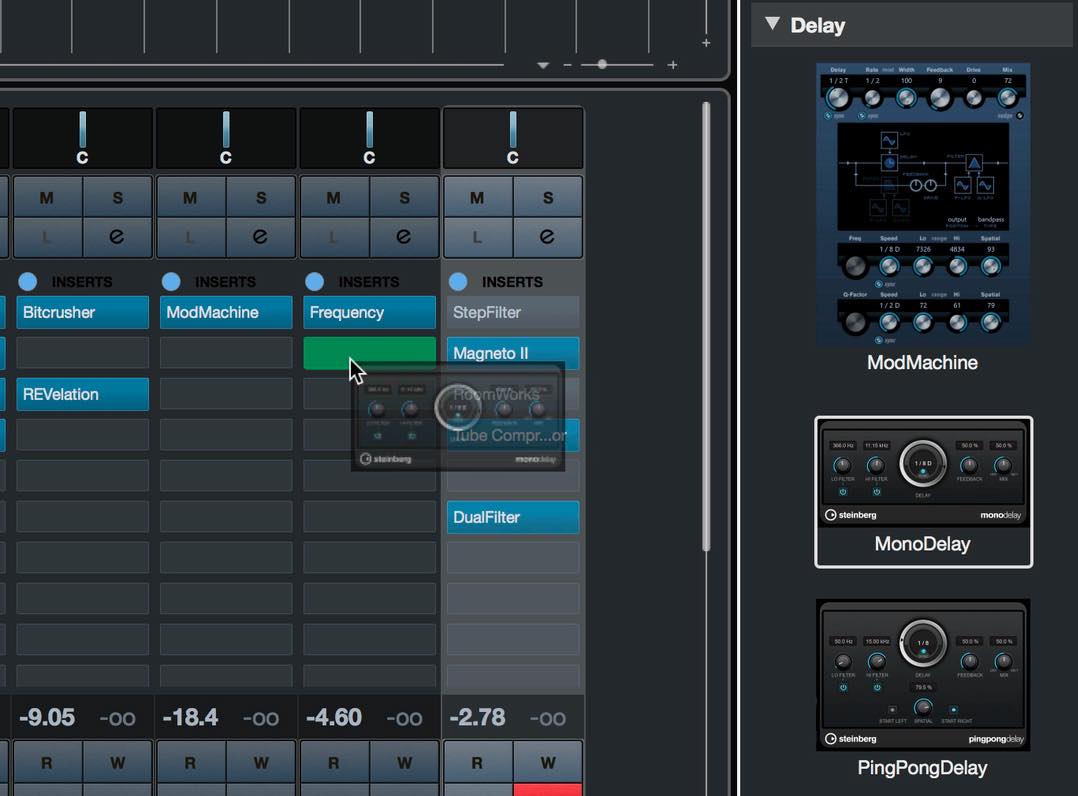Click the DualFilter insert slot
This screenshot has height=796, width=1078.
(513, 517)
